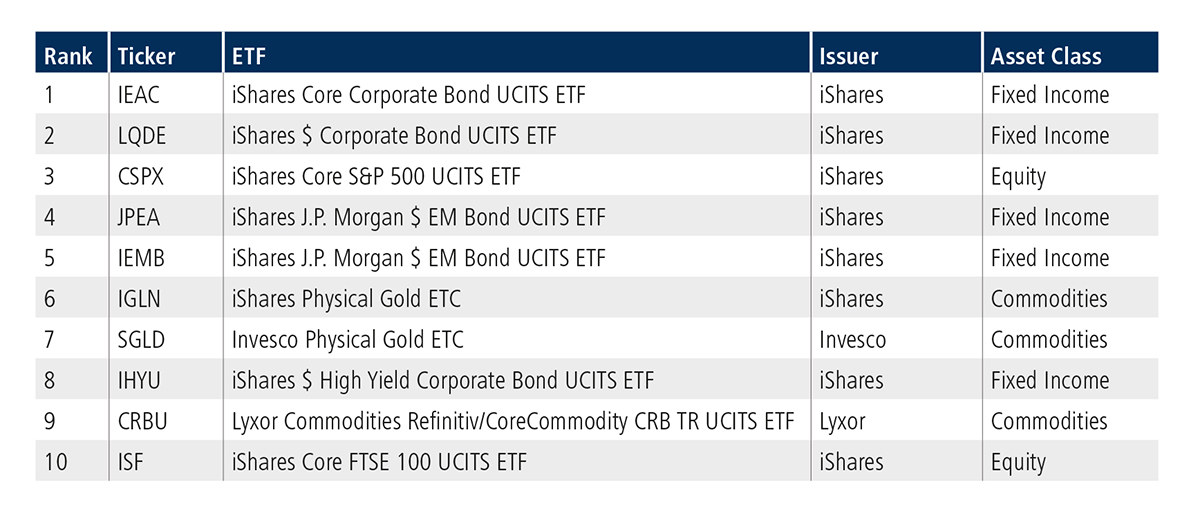This screenshot has width=1200, height=520.
Task: Select the LQDE ticker cell
Action: coord(143,136)
